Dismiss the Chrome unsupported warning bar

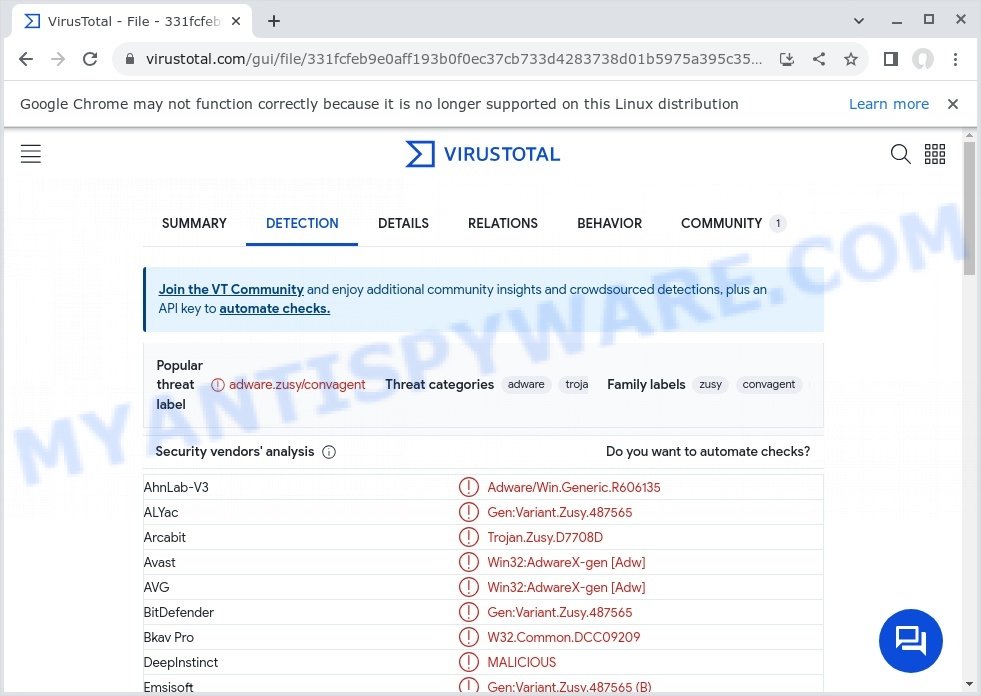(x=953, y=104)
